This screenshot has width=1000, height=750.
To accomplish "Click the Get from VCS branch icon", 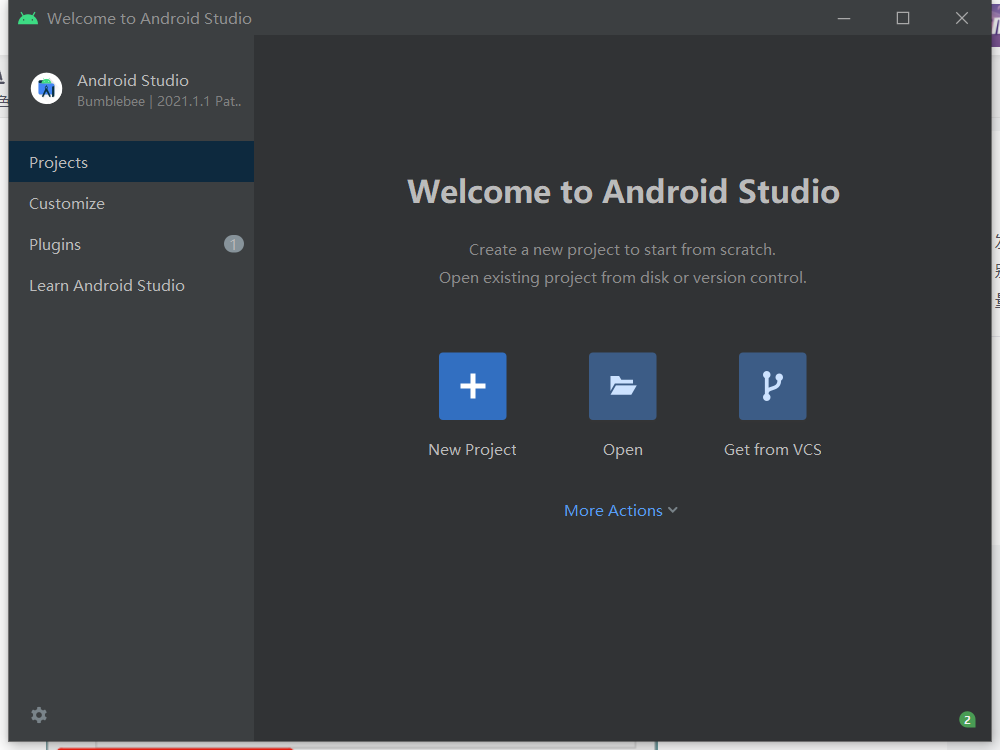I will [772, 386].
